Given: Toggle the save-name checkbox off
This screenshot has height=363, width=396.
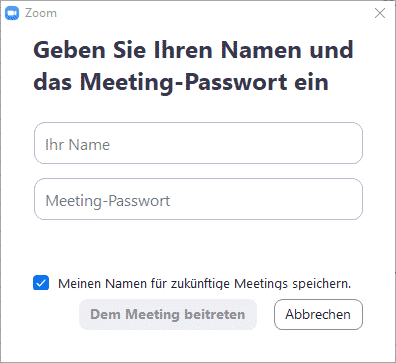Looking at the screenshot, I should click(x=41, y=283).
